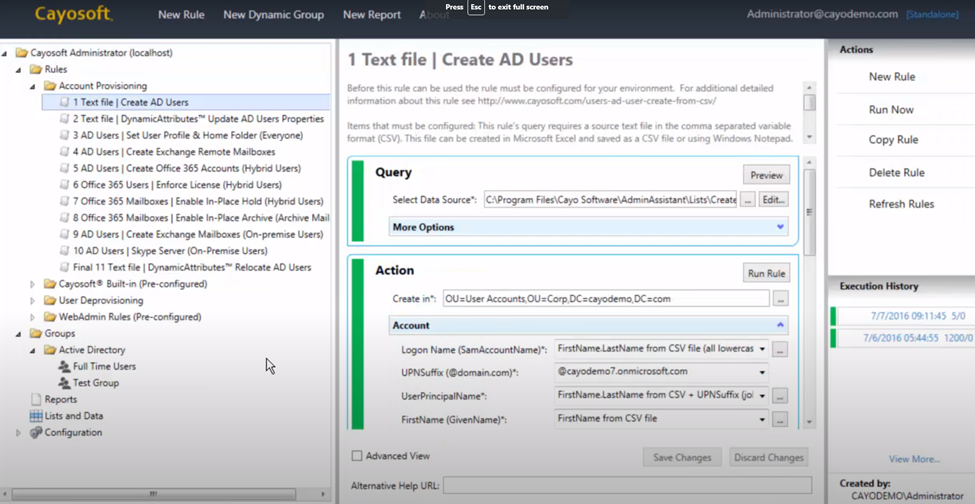Click the Cayosoft logo
Image resolution: width=975 pixels, height=504 pixels.
73,13
